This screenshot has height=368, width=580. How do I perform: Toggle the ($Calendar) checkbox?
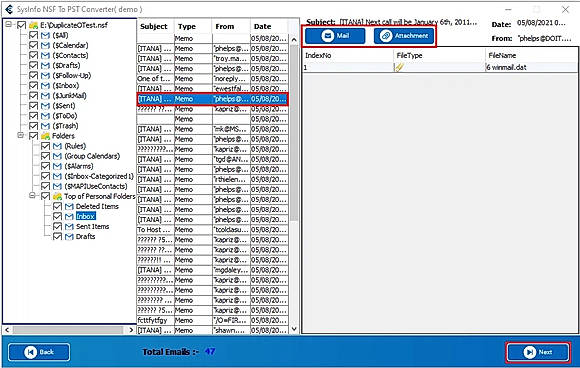tap(33, 45)
